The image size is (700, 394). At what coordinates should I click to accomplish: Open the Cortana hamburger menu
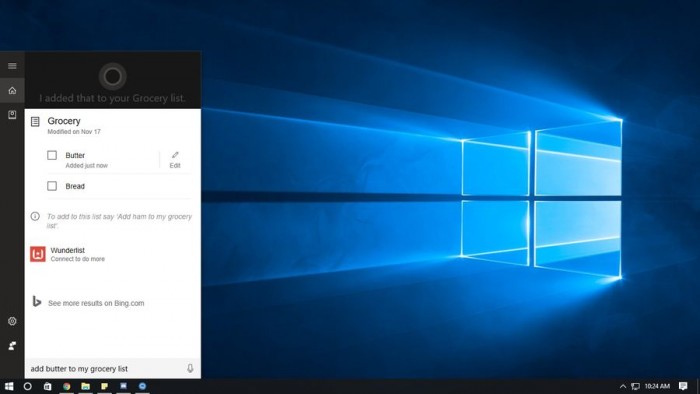(x=12, y=66)
